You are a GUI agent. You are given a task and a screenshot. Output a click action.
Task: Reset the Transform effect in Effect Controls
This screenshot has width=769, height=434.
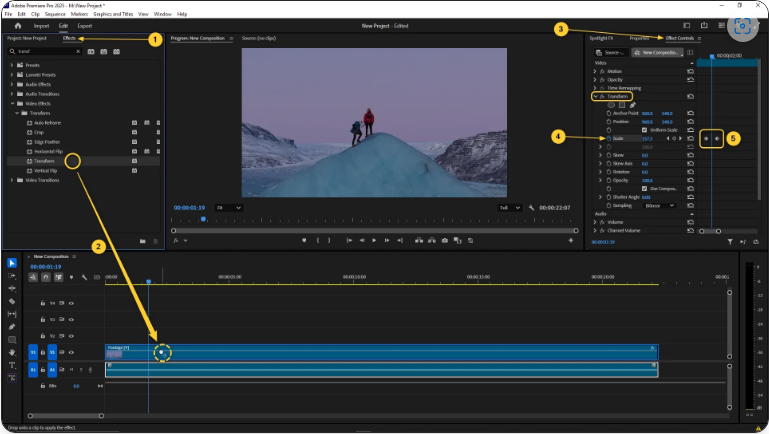click(x=691, y=96)
